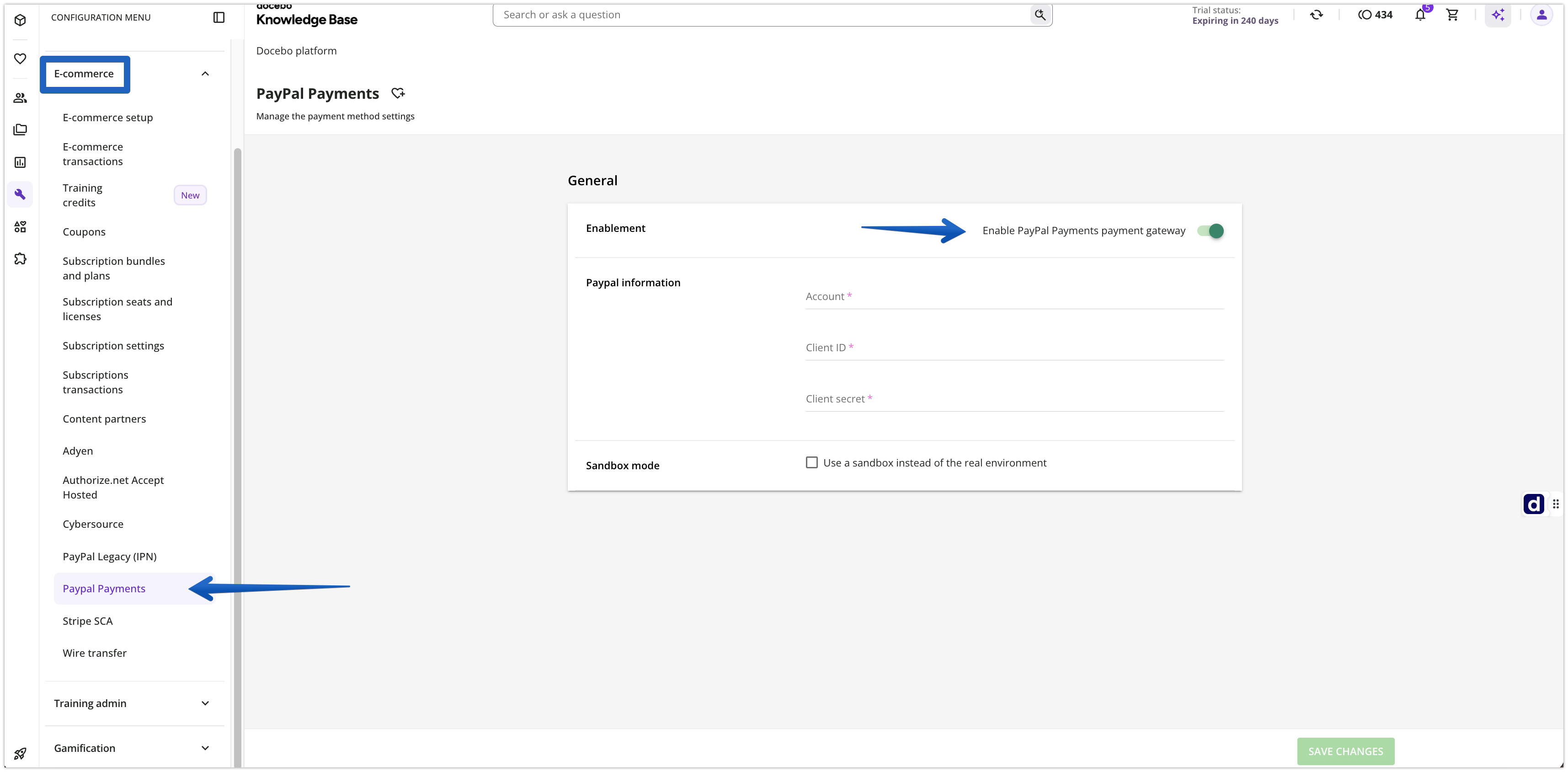Add PayPal Payments to favorites heart icon
Image resolution: width=1568 pixels, height=772 pixels.
398,93
